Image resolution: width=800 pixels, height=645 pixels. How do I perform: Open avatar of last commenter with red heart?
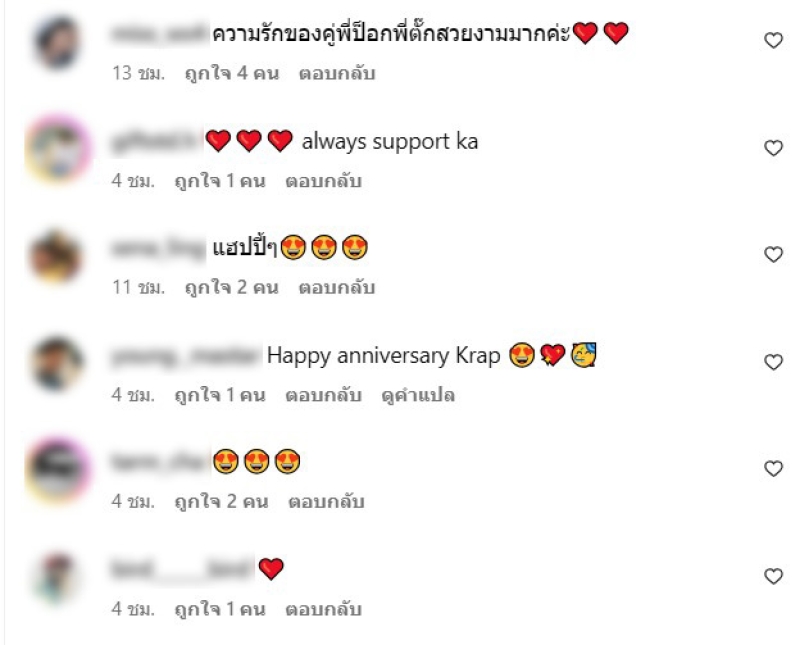pos(57,578)
